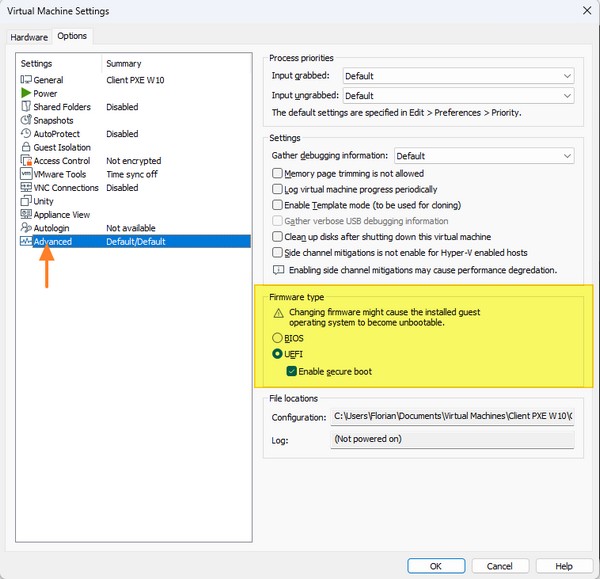Screen dimensions: 600x579
Task: Toggle Enable Template mode checkbox
Action: pos(277,205)
